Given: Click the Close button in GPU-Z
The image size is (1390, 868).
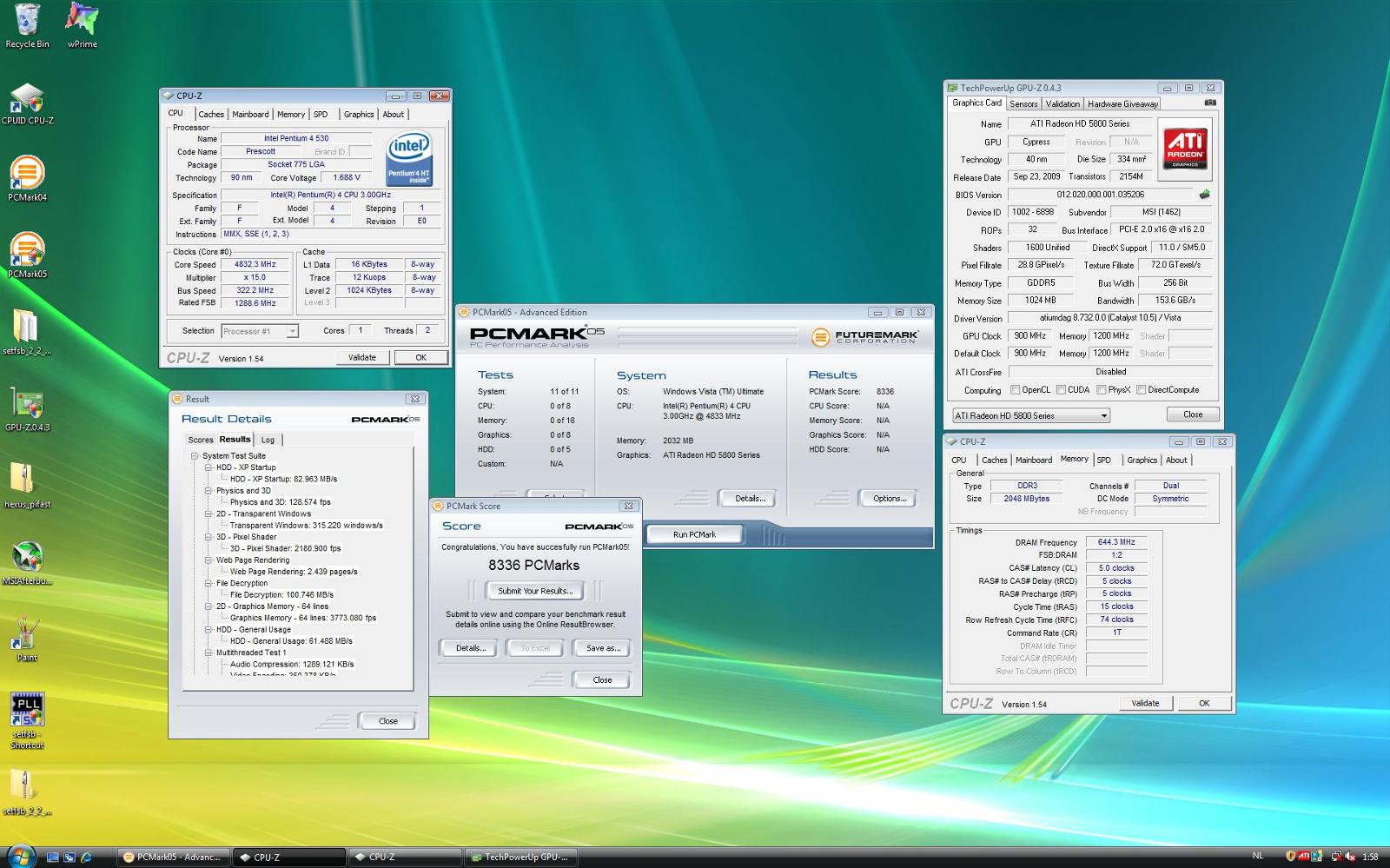Looking at the screenshot, I should tap(1193, 414).
